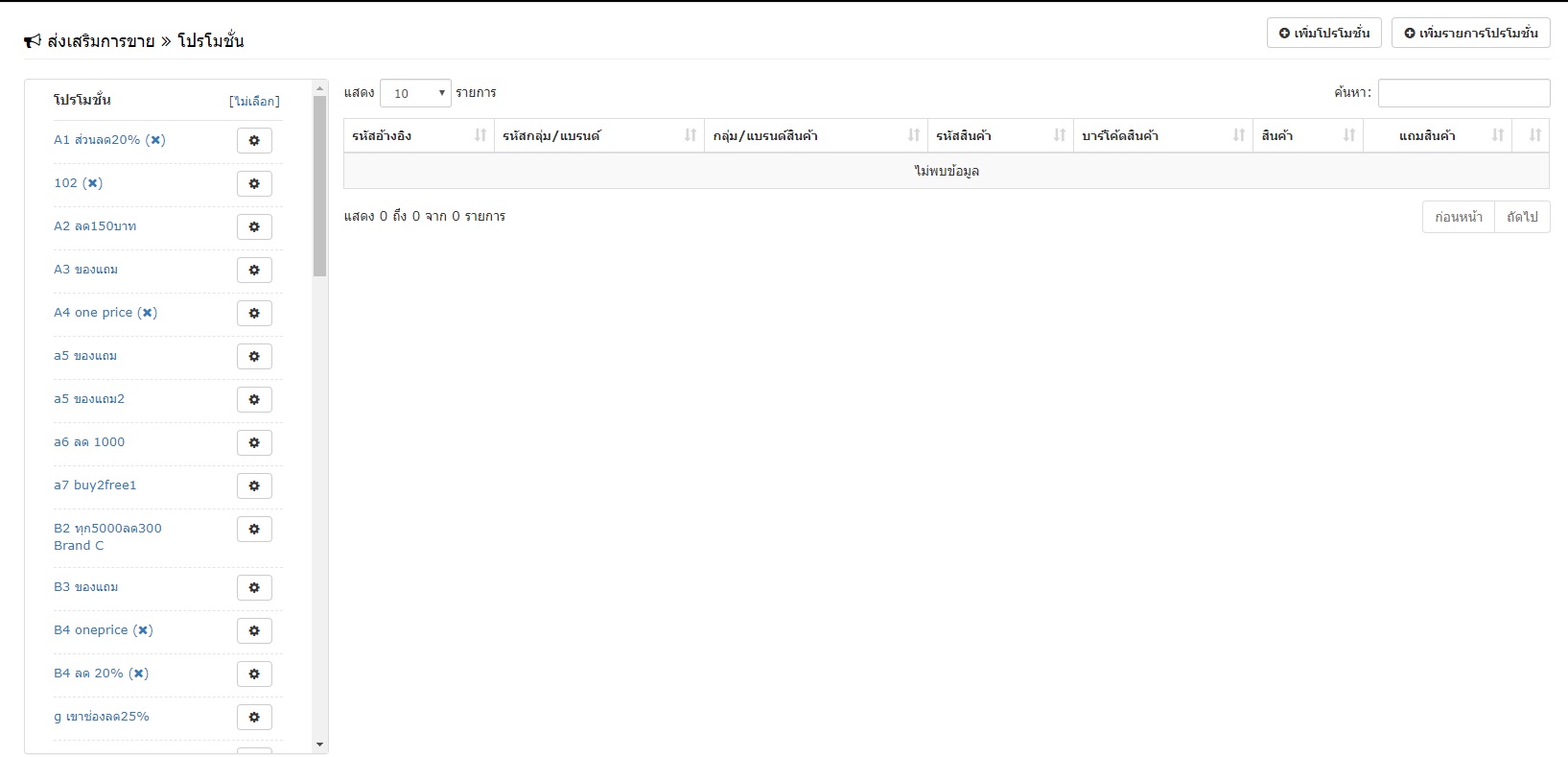Open gear settings for B2 ทุก5000ลด300 Brand C

(x=254, y=530)
